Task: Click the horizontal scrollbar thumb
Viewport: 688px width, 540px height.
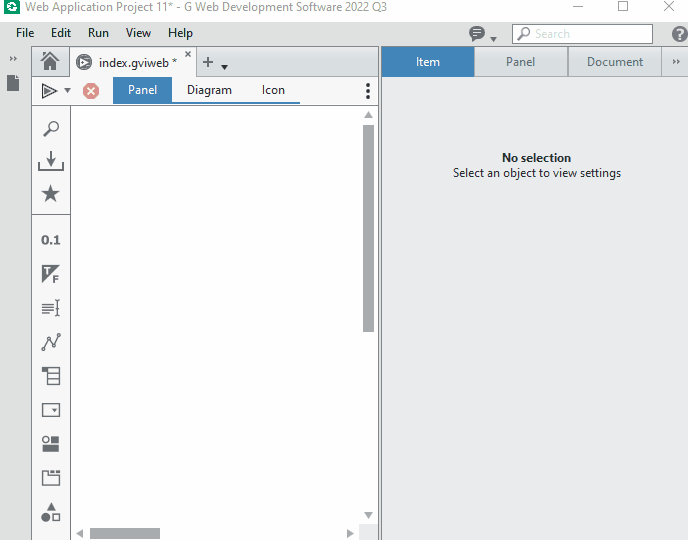Action: [125, 533]
